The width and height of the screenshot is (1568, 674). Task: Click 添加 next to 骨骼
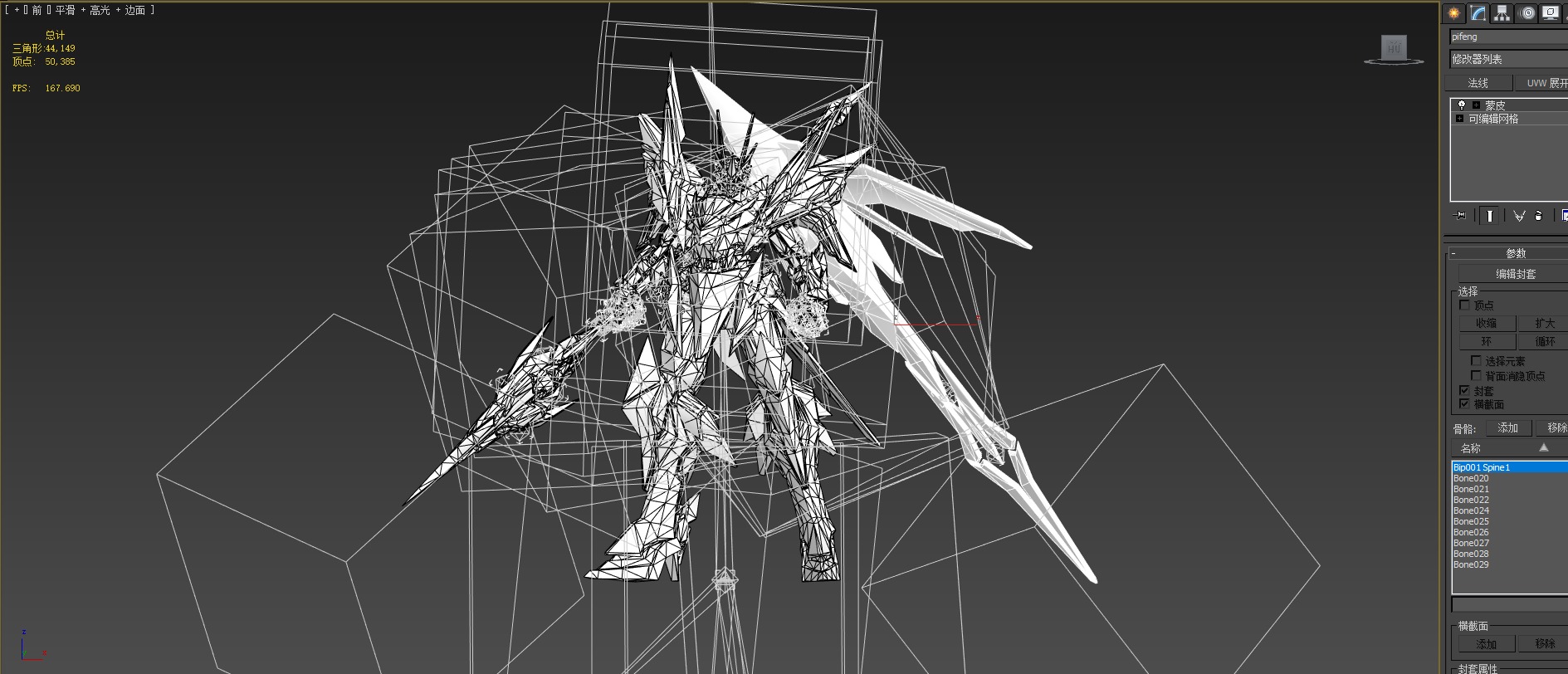(1508, 428)
